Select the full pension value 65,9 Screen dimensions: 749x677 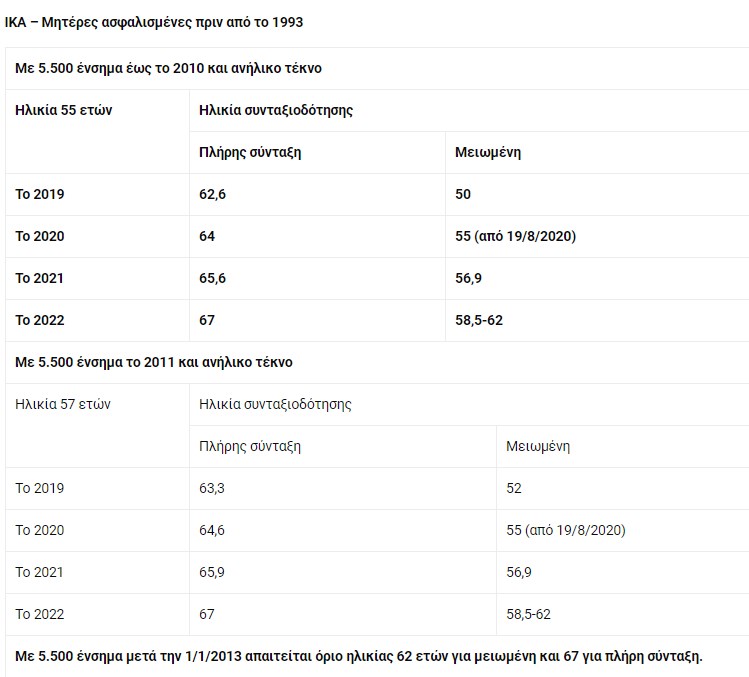212,572
